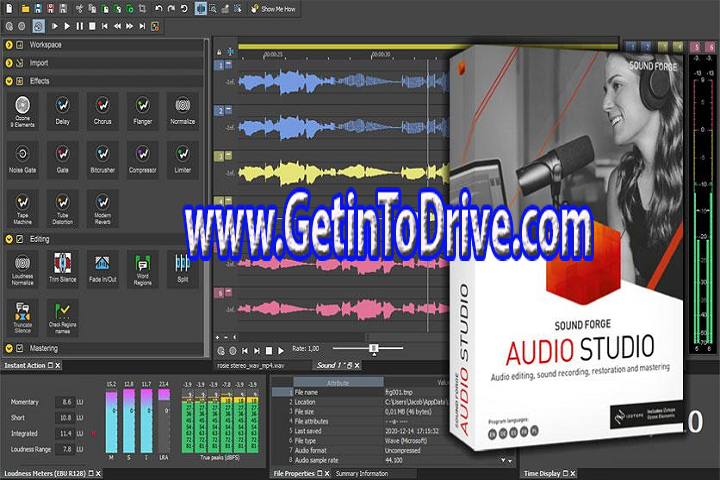This screenshot has height=480, width=720.
Task: Select the File name property row
Action: coord(360,392)
